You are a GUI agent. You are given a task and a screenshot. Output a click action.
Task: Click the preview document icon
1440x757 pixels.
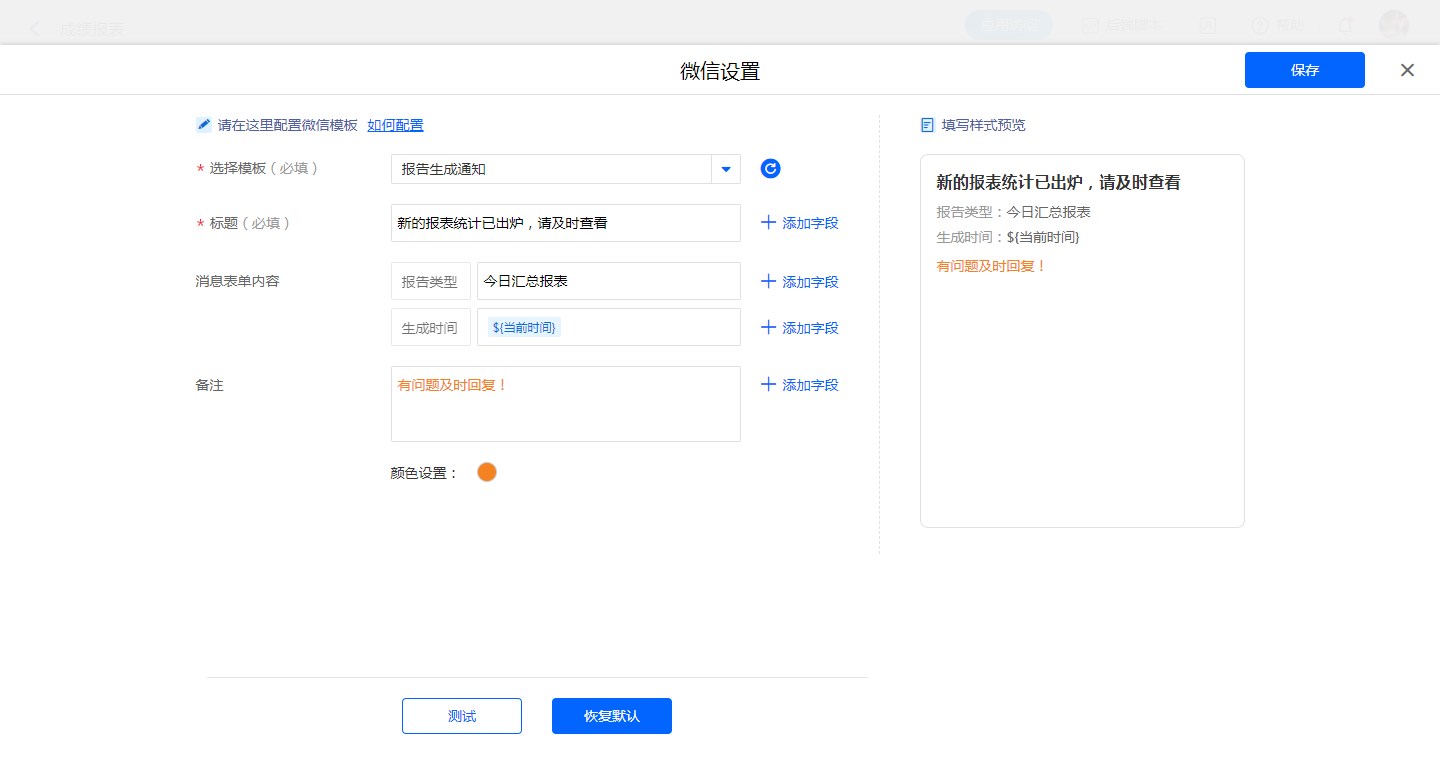[927, 125]
